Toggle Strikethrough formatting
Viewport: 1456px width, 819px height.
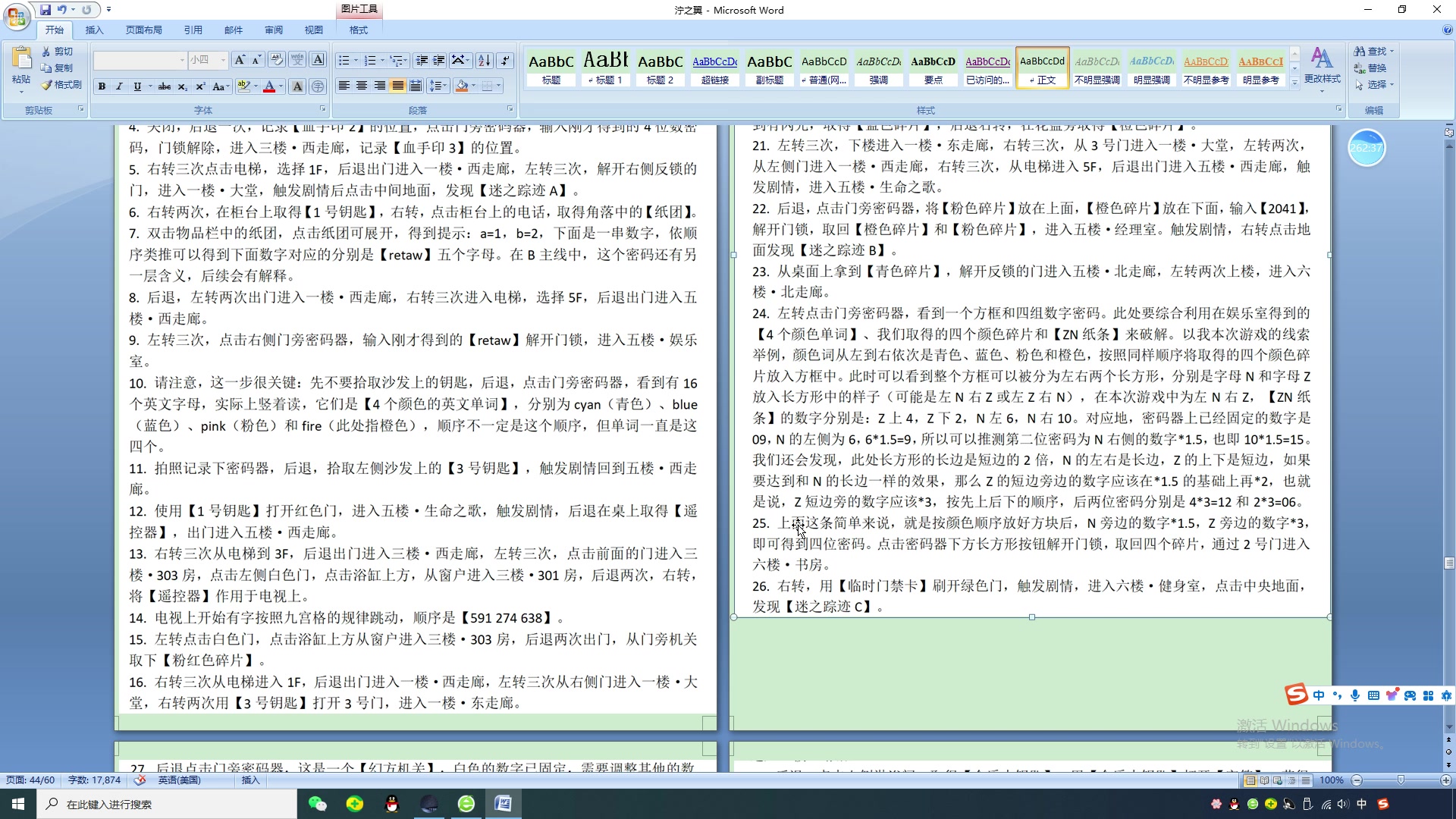(x=165, y=86)
